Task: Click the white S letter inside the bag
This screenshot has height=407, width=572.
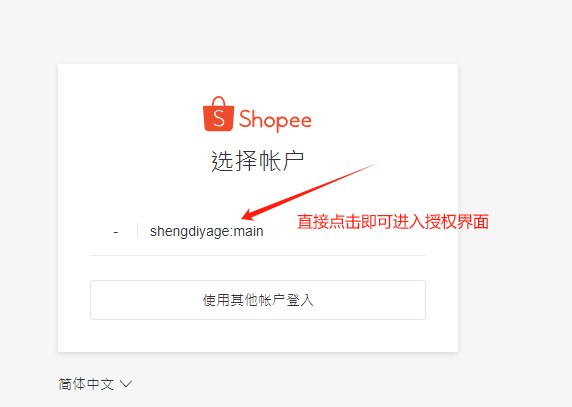Action: click(219, 118)
